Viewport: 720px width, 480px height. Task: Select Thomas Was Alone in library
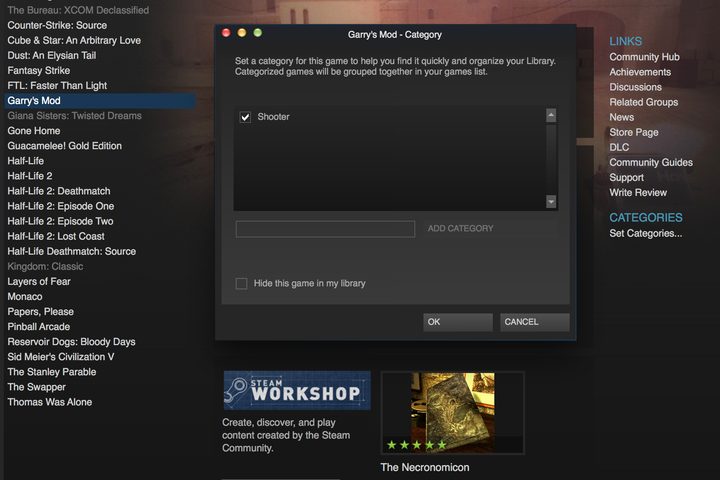(x=50, y=402)
